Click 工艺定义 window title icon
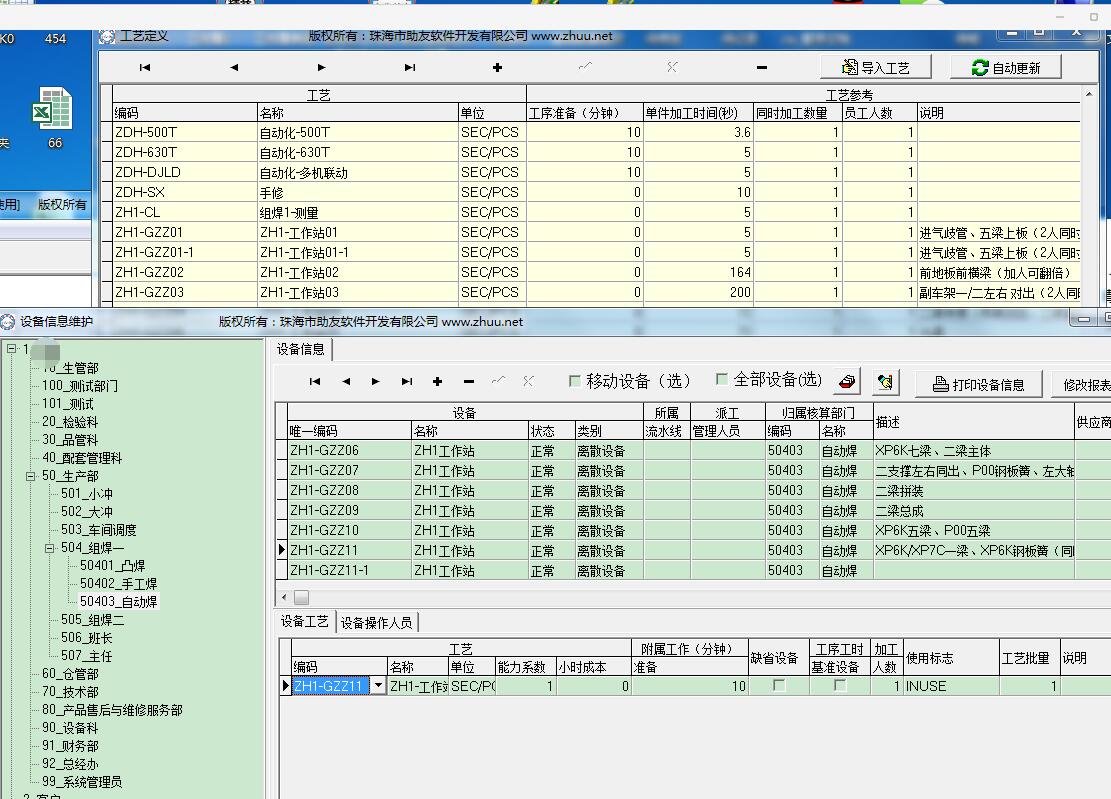This screenshot has width=1111, height=799. (x=107, y=37)
